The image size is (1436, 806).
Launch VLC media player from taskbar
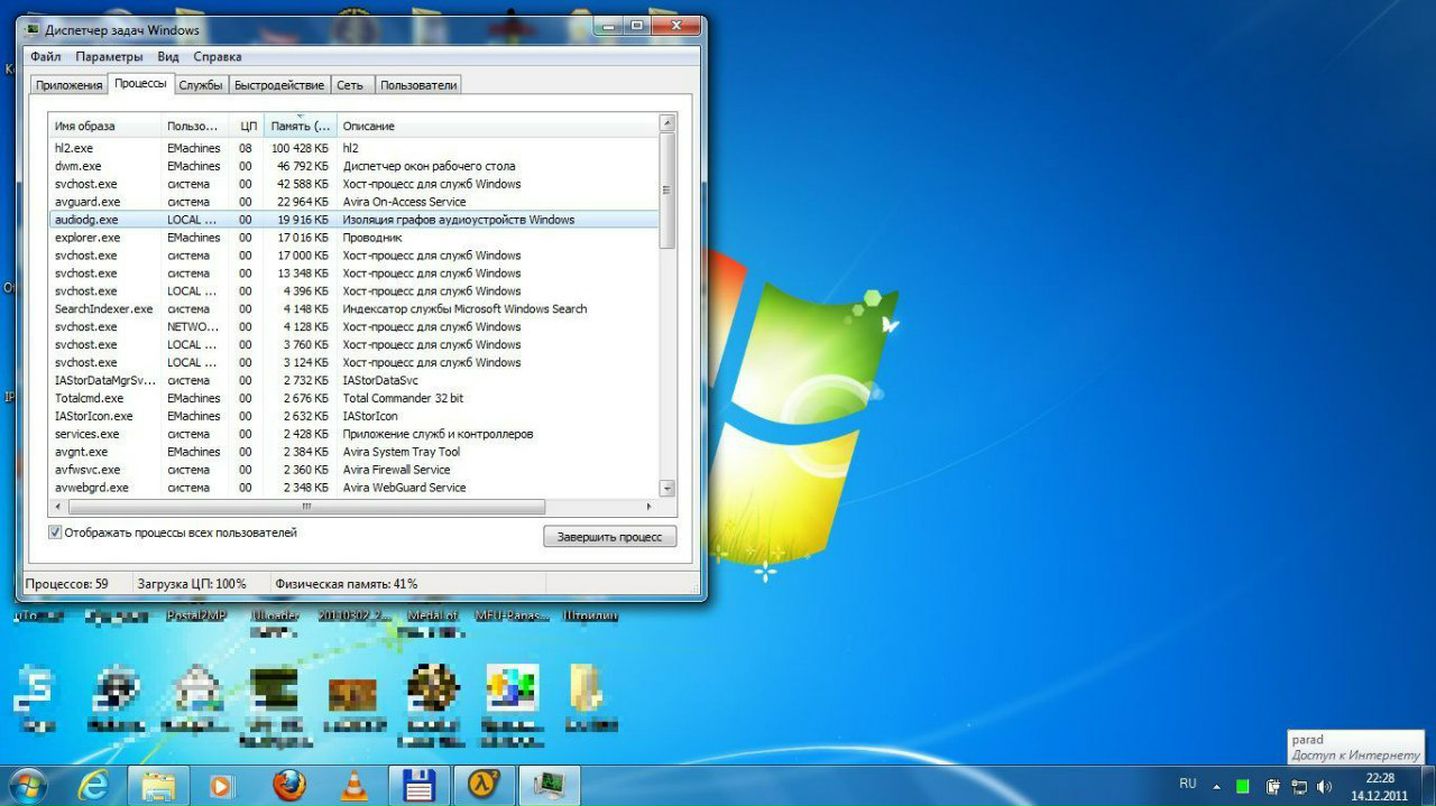(352, 787)
